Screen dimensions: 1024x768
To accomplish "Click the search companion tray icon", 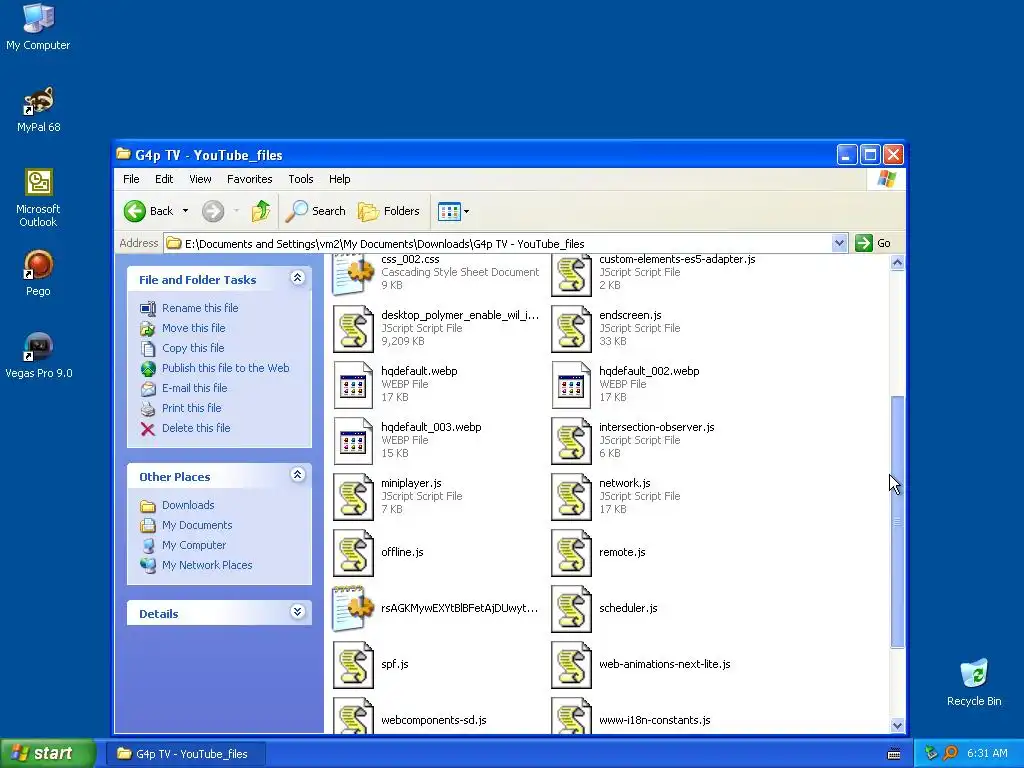I will 950,754.
